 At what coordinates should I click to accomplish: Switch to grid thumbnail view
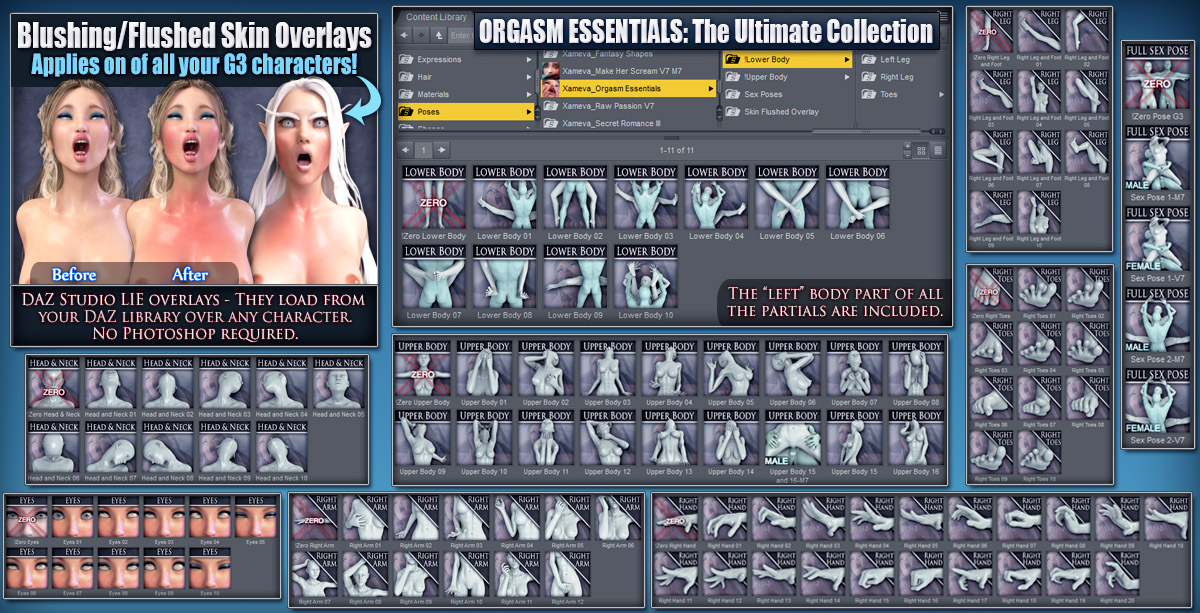point(922,150)
